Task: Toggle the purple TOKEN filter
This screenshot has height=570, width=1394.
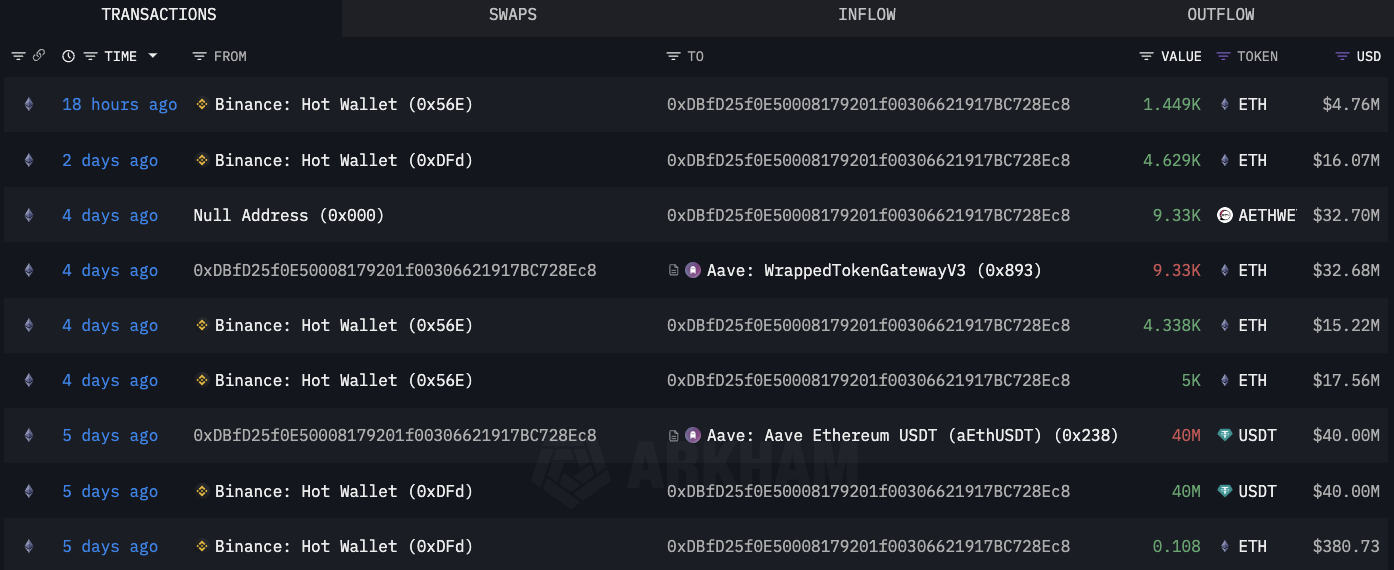Action: coord(1223,56)
